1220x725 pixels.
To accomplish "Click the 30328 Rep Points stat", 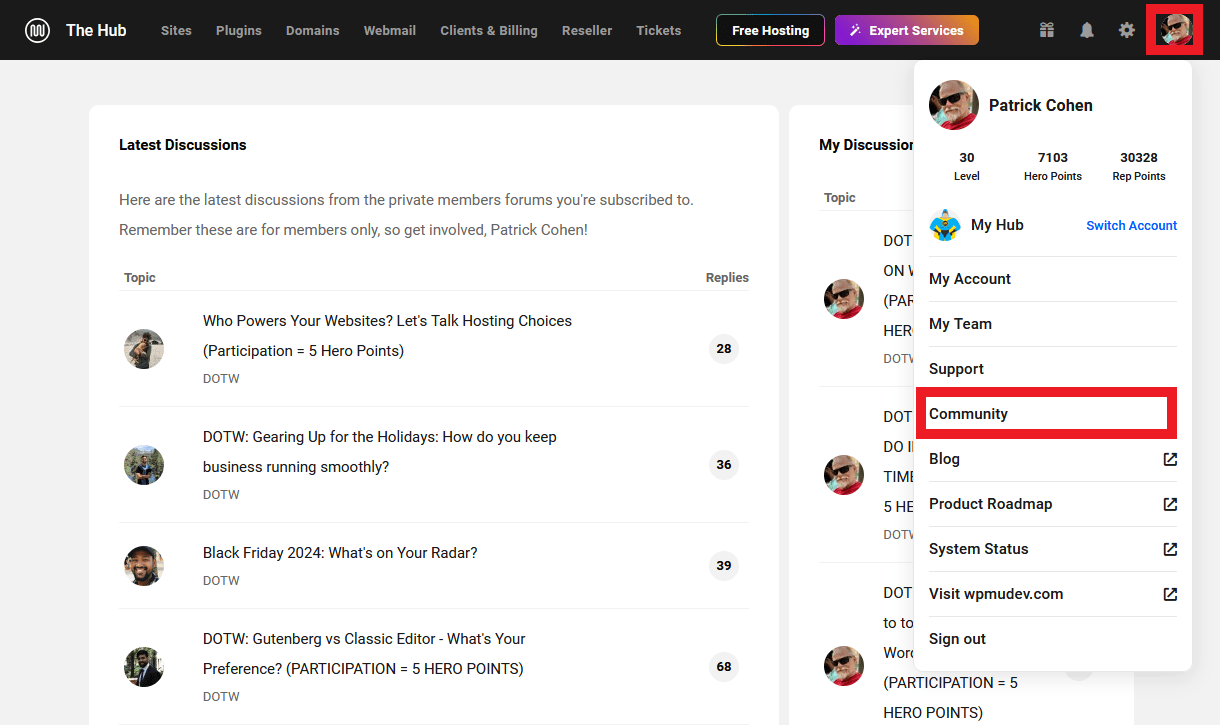I will (x=1139, y=166).
